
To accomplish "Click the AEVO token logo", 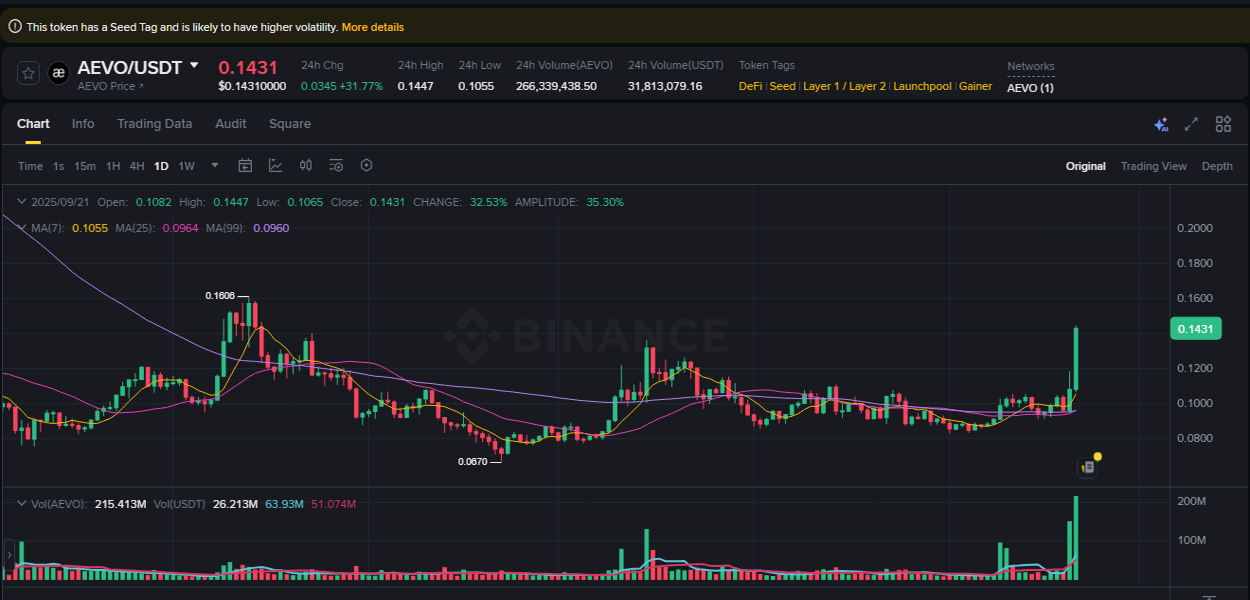I will 57,73.
